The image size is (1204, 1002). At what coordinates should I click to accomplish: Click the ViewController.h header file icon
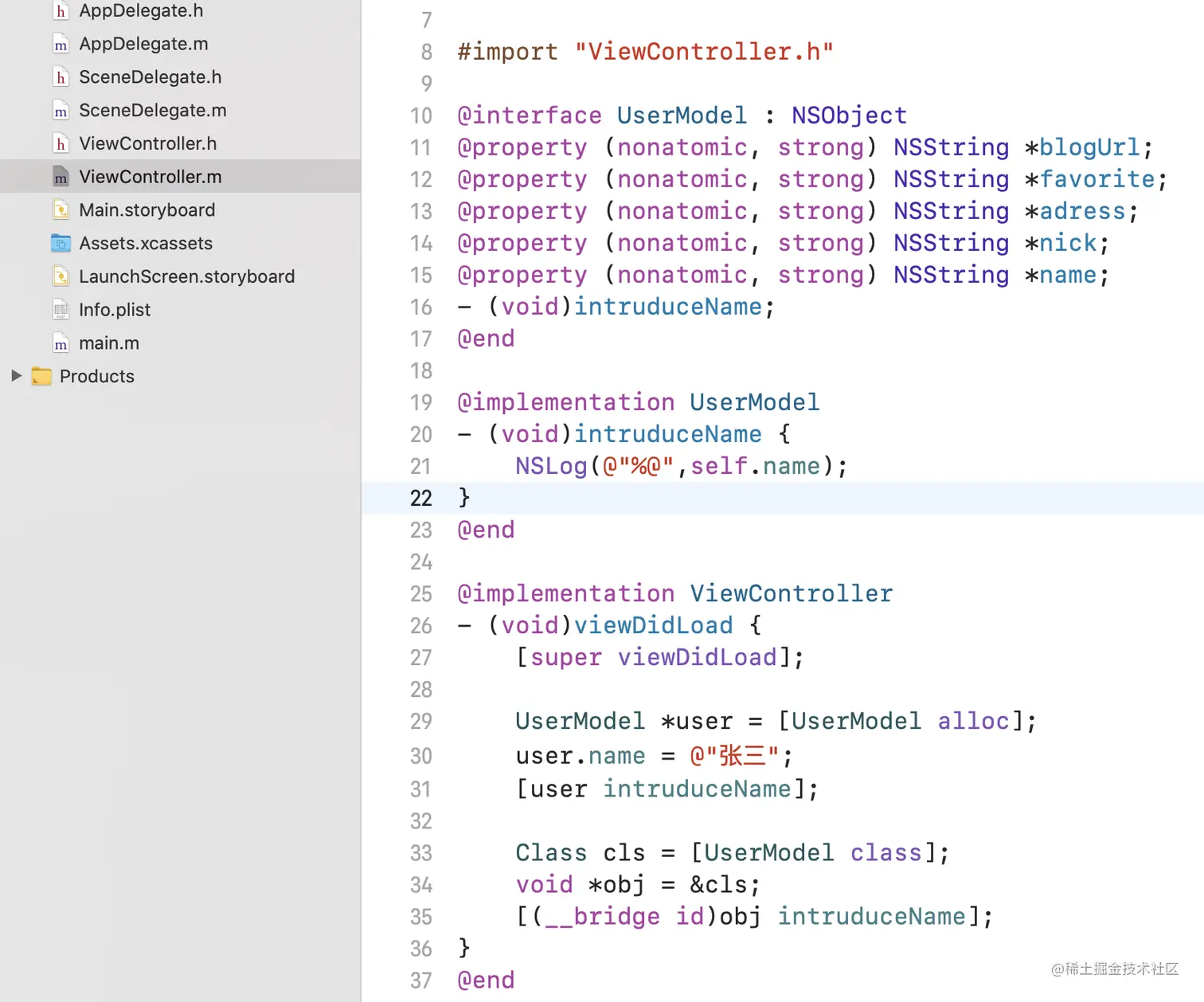61,144
